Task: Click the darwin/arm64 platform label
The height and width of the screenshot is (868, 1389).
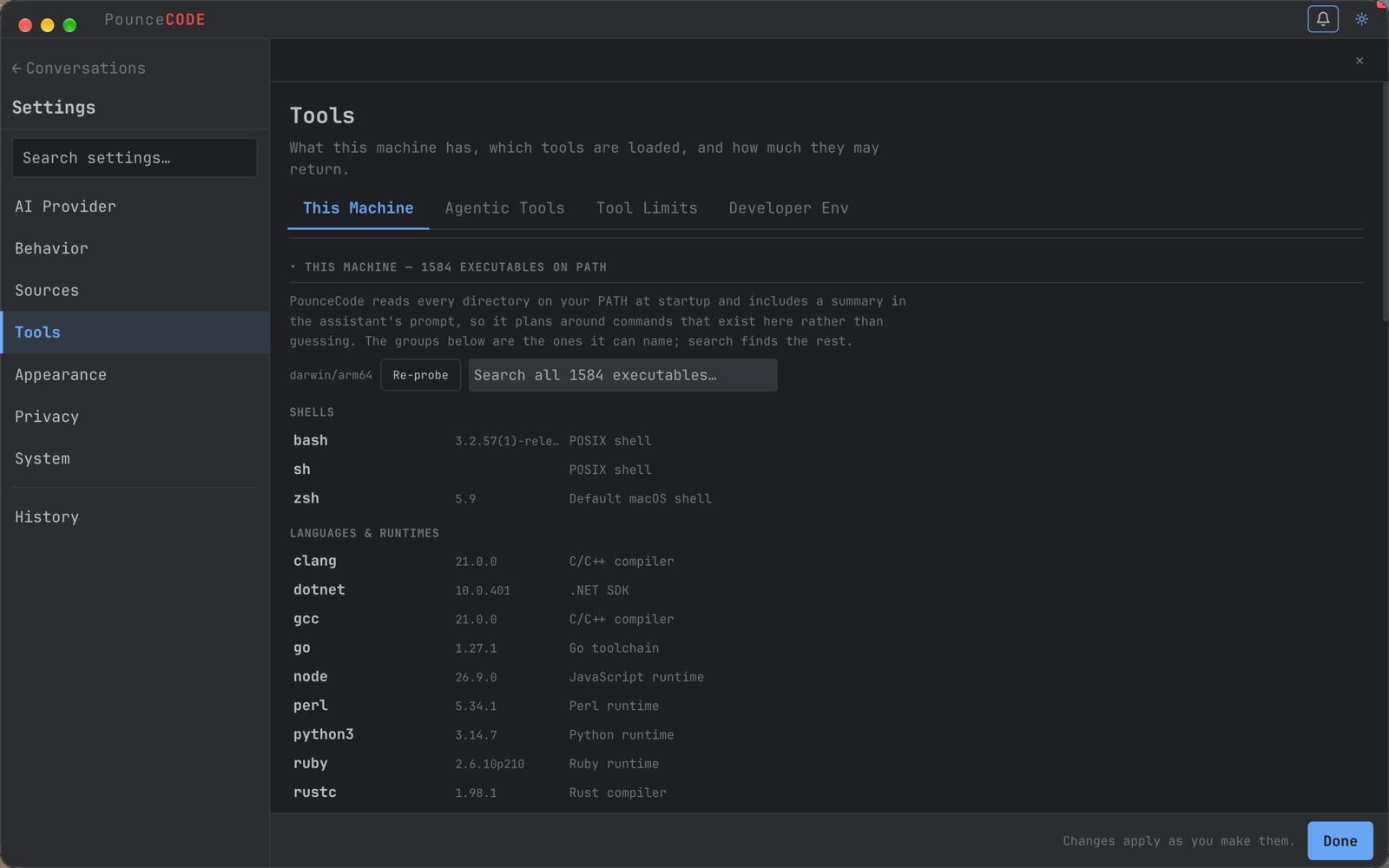Action: (x=331, y=376)
